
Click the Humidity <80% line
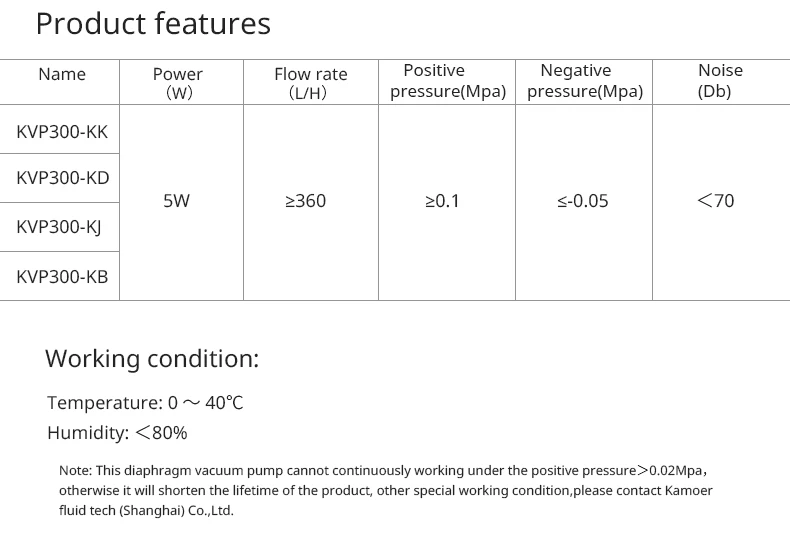click(117, 433)
